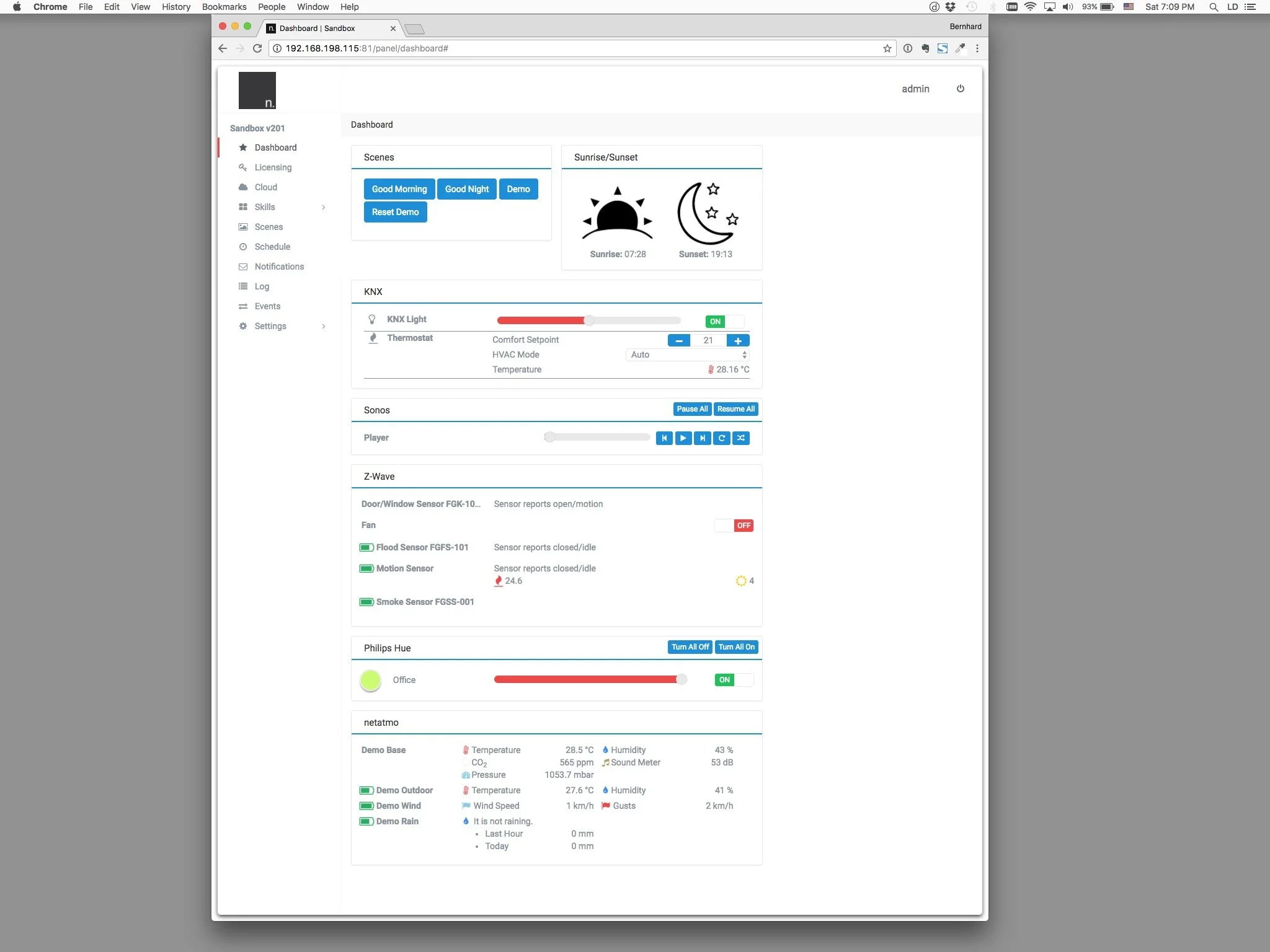Open the HVAC Mode dropdown
The image size is (1270, 952).
point(687,355)
